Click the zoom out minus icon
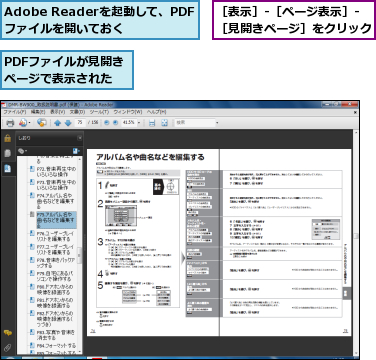The height and width of the screenshot is (360, 376). 107,123
